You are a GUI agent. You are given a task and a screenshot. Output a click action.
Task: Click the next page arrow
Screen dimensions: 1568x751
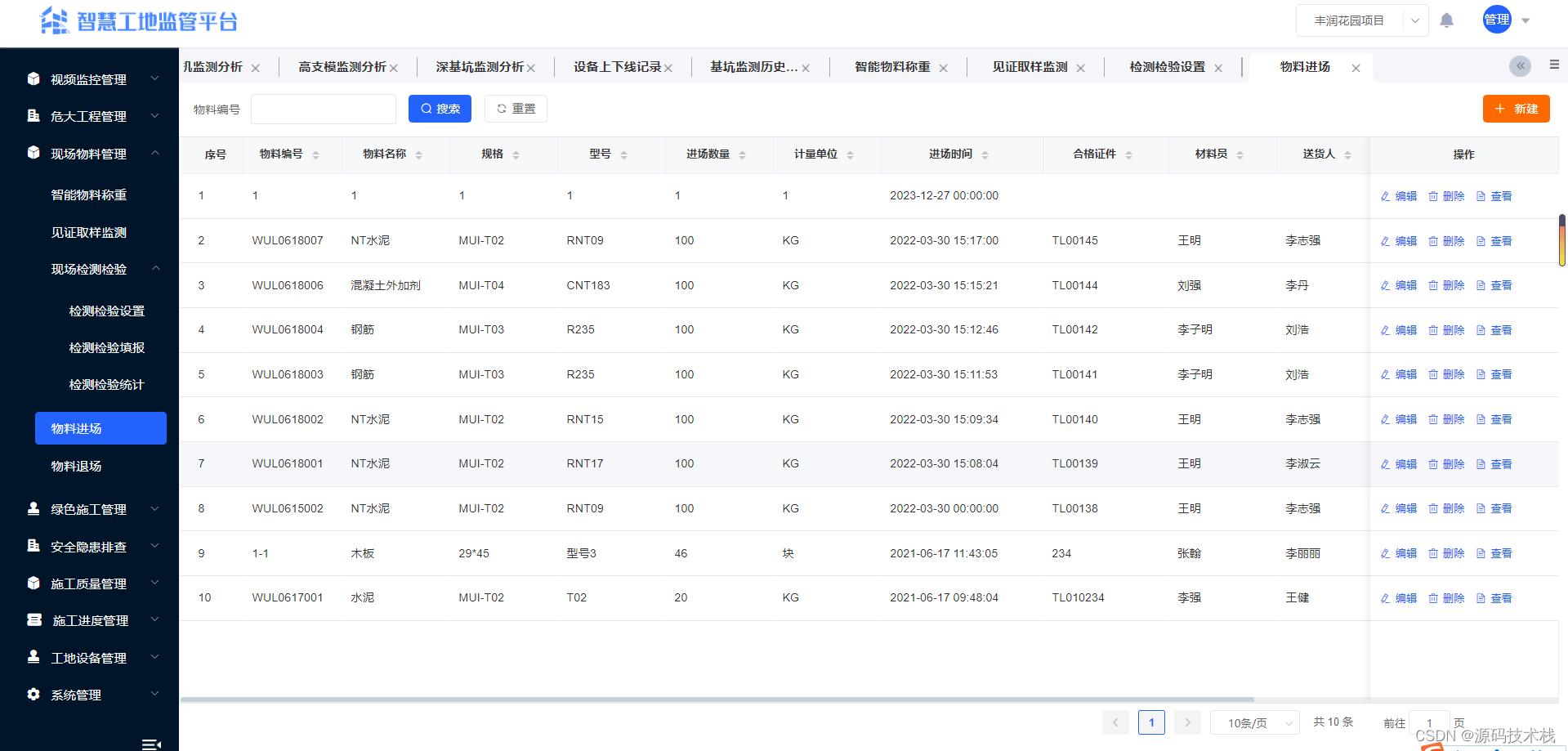[x=1187, y=722]
